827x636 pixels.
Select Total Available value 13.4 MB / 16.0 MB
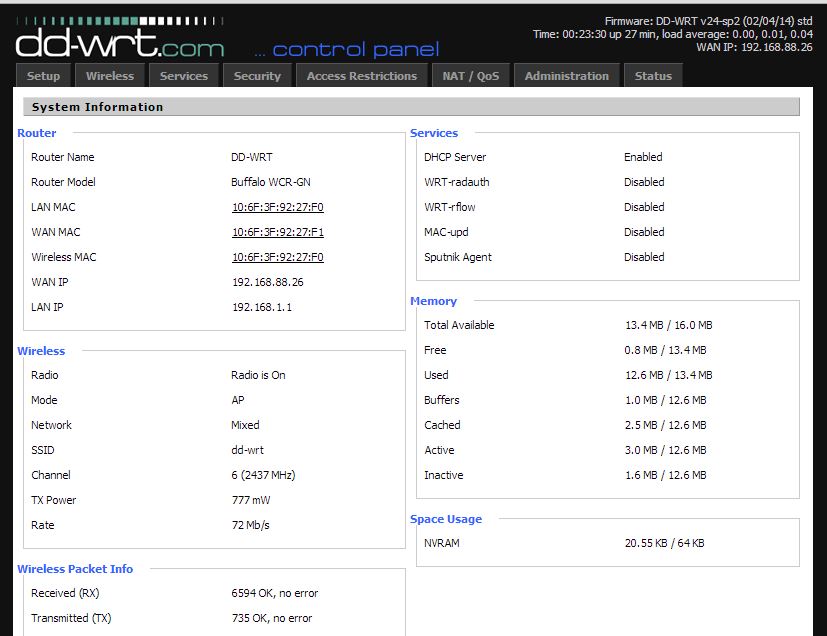tap(669, 325)
